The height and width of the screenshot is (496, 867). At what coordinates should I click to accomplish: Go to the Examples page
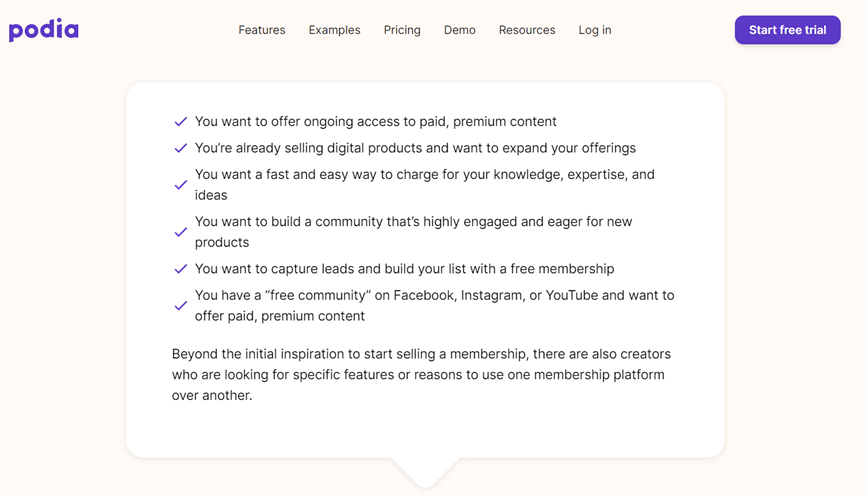point(334,30)
